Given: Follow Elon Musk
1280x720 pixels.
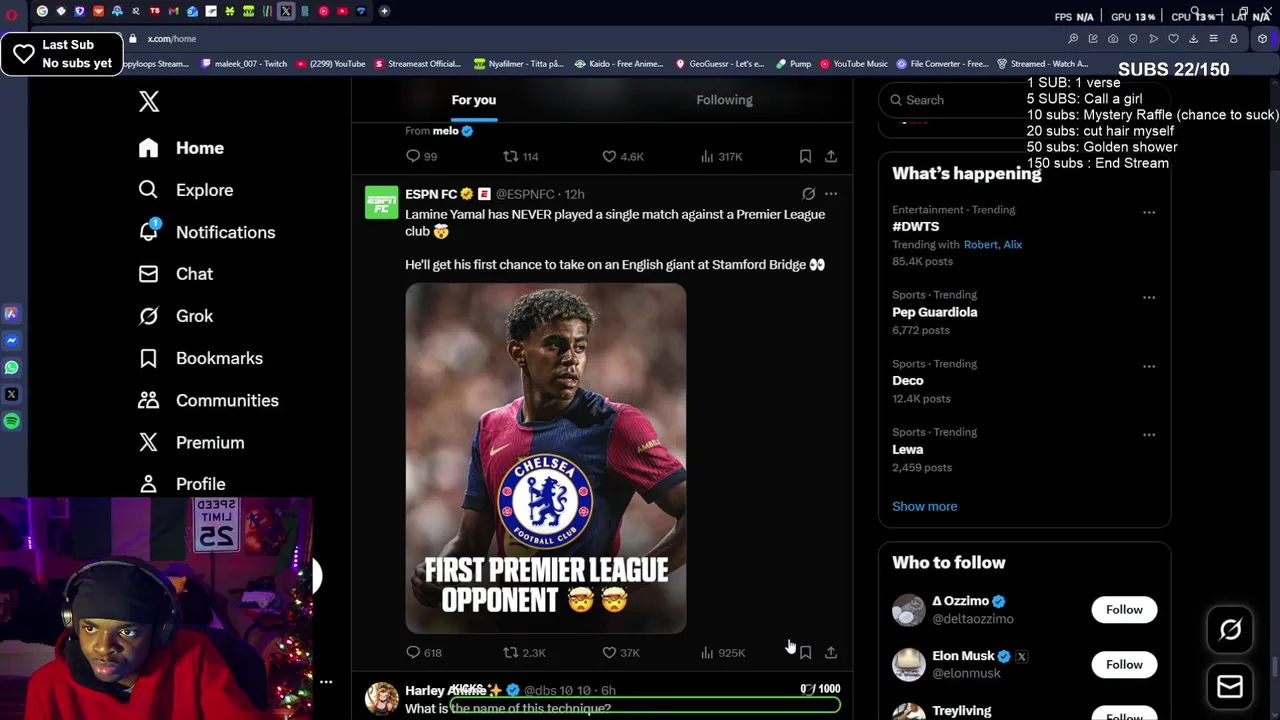Looking at the screenshot, I should (1124, 665).
